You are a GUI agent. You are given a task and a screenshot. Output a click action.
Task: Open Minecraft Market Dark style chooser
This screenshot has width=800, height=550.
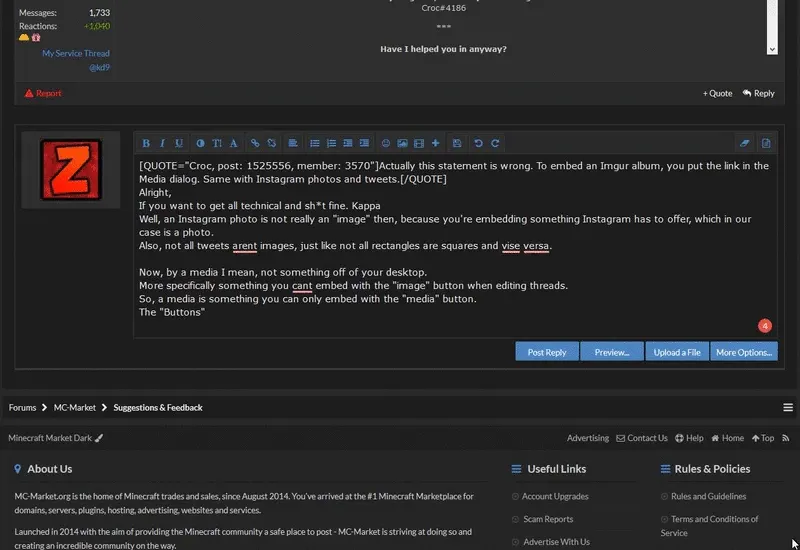[56, 438]
